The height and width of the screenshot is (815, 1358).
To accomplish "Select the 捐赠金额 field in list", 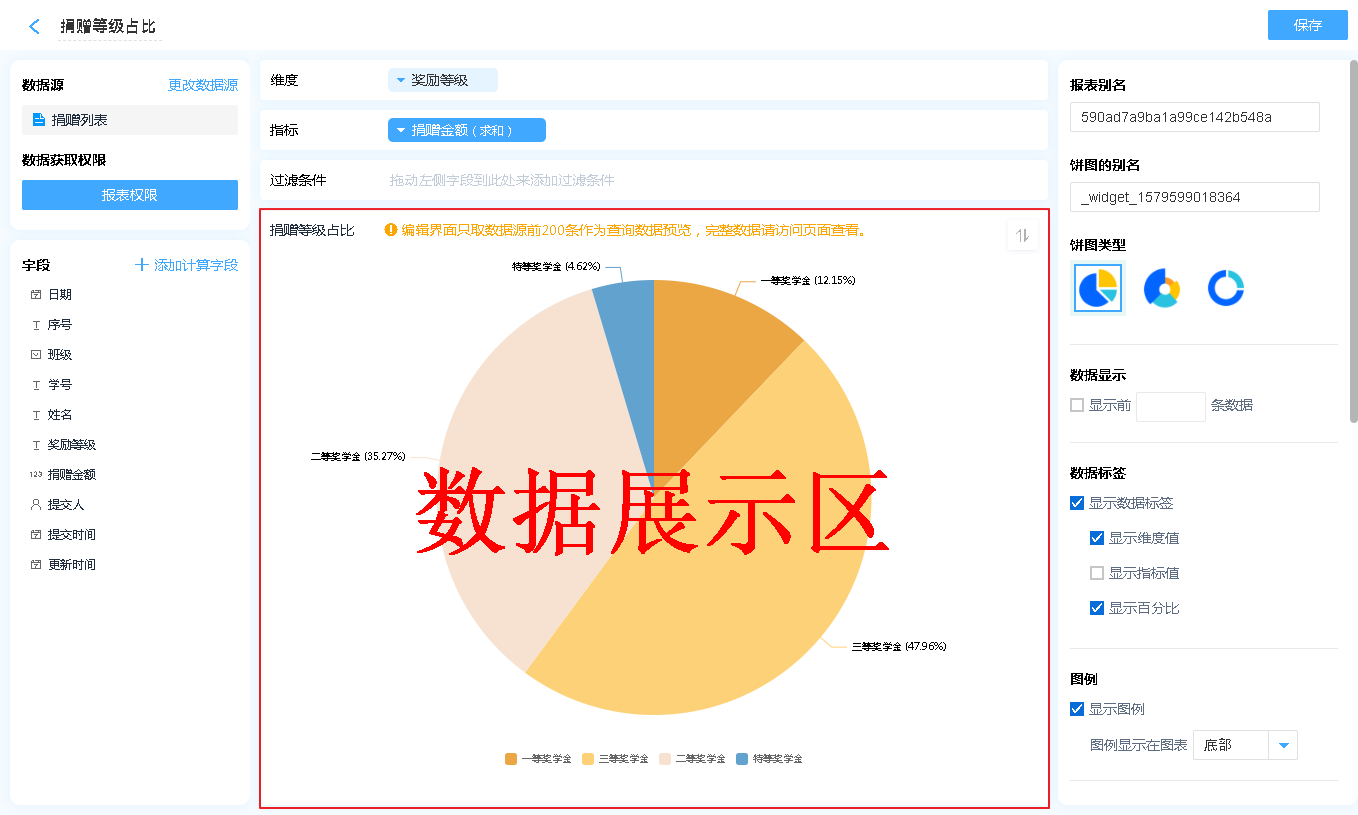I will 72,475.
